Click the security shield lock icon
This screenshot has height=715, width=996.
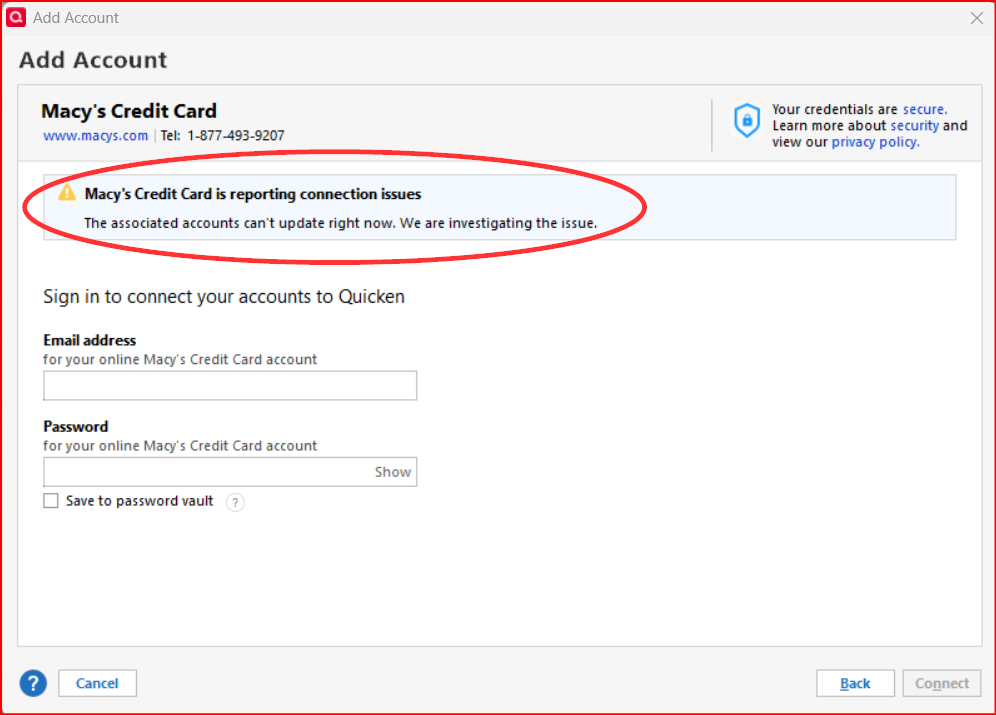click(x=747, y=120)
